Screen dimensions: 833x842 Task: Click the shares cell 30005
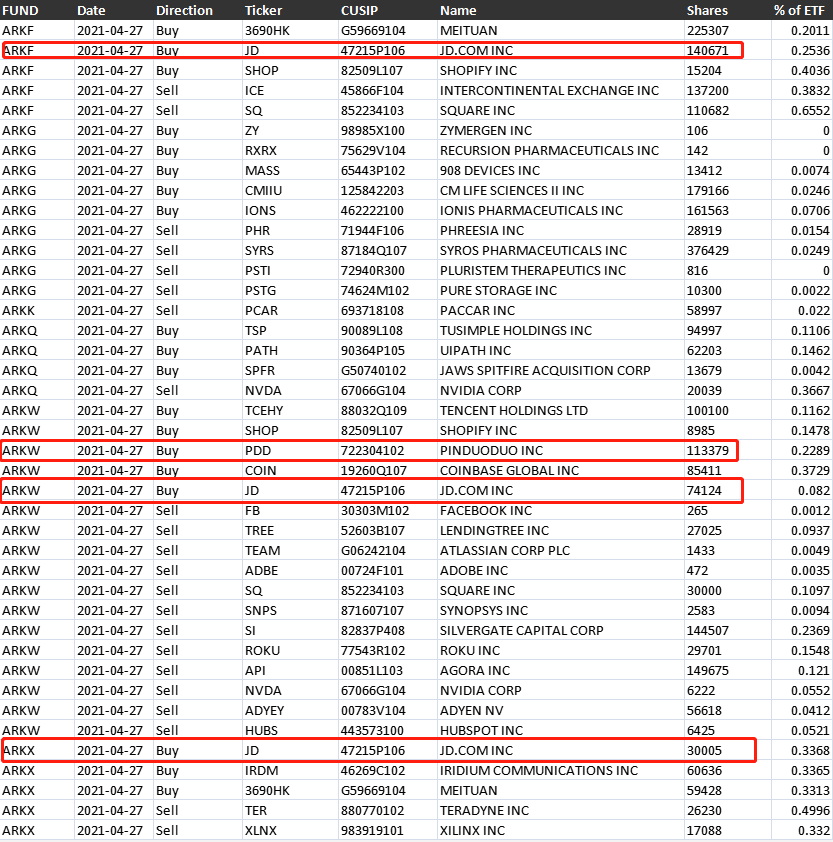704,751
